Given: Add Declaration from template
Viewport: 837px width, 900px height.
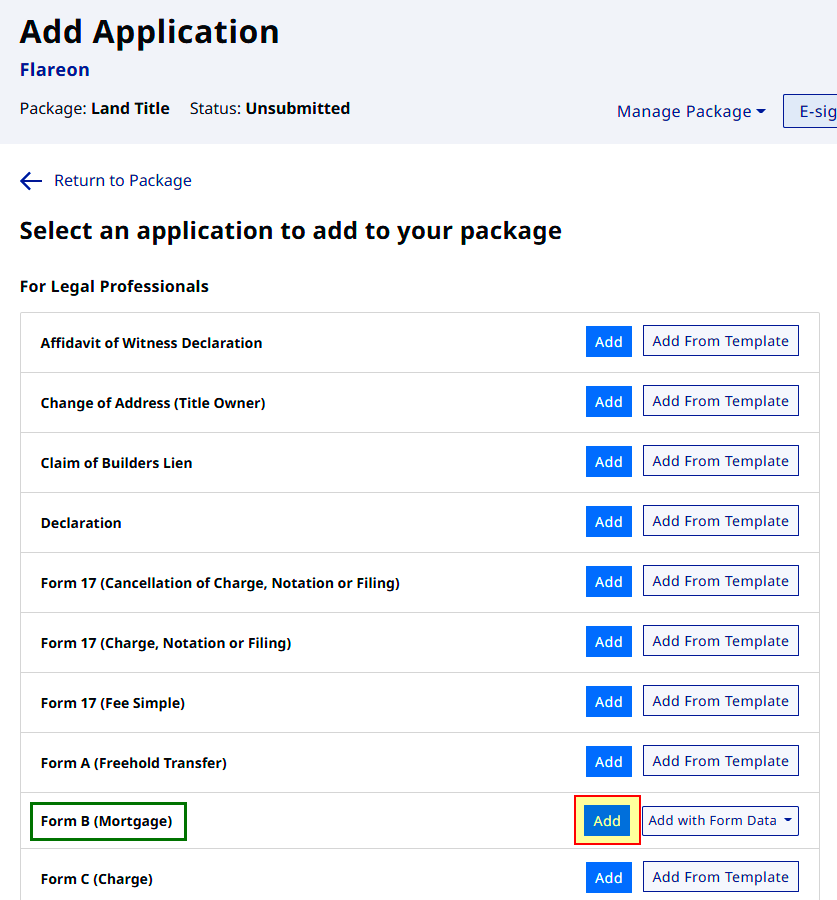Looking at the screenshot, I should click(720, 521).
